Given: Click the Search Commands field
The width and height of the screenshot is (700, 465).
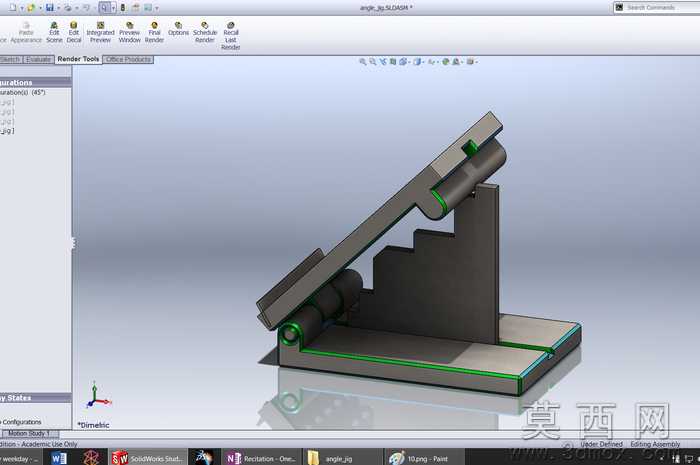Looking at the screenshot, I should (661, 7).
